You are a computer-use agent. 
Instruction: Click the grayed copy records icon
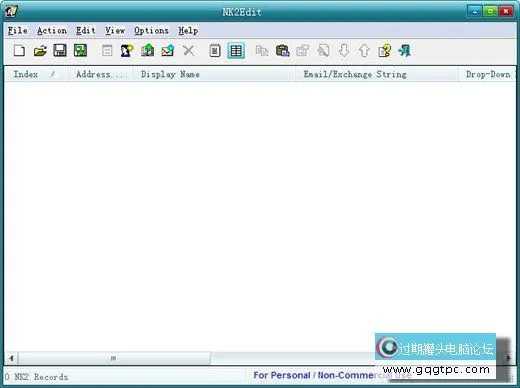coord(262,51)
